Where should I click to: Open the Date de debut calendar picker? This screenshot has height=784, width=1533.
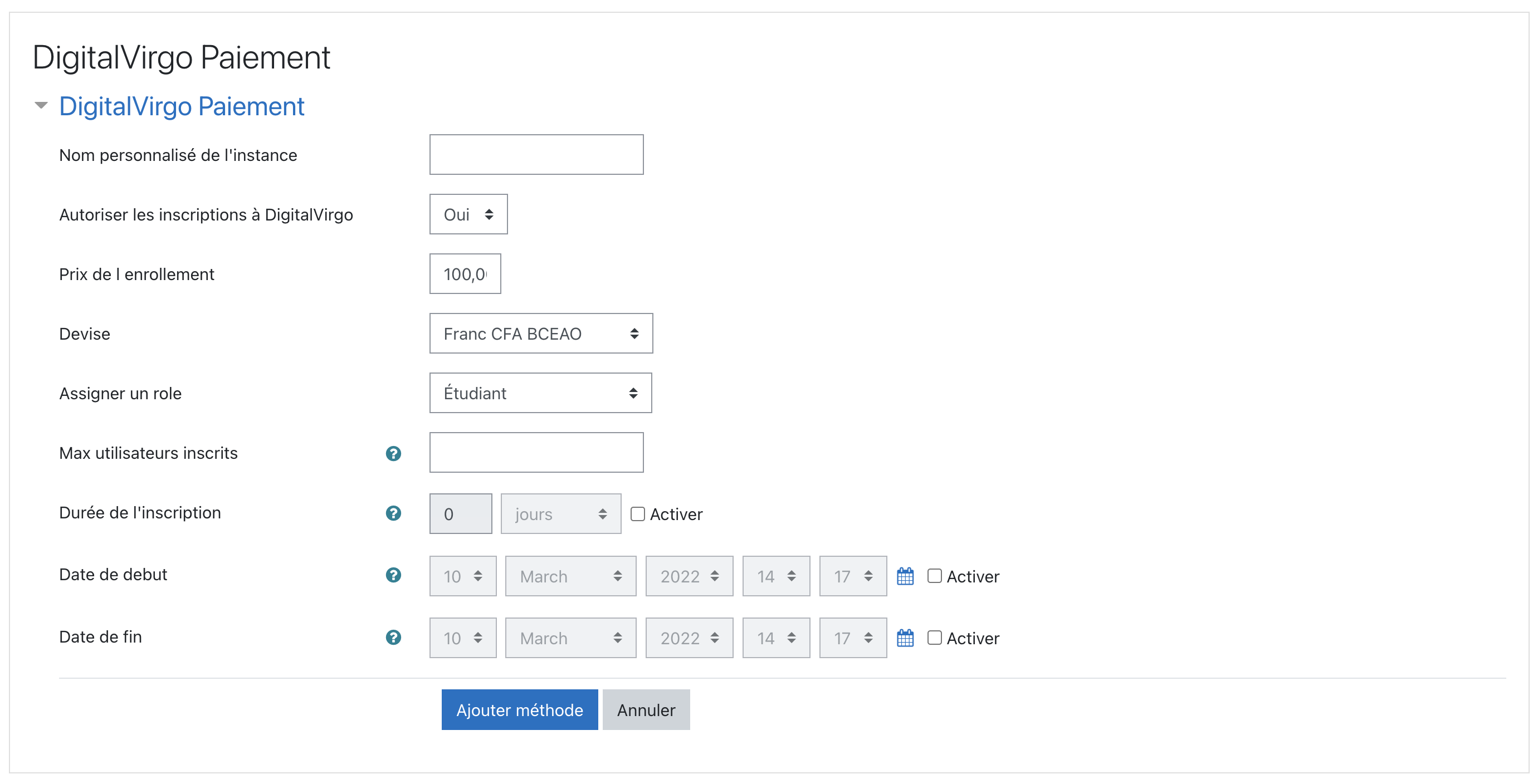(x=905, y=576)
